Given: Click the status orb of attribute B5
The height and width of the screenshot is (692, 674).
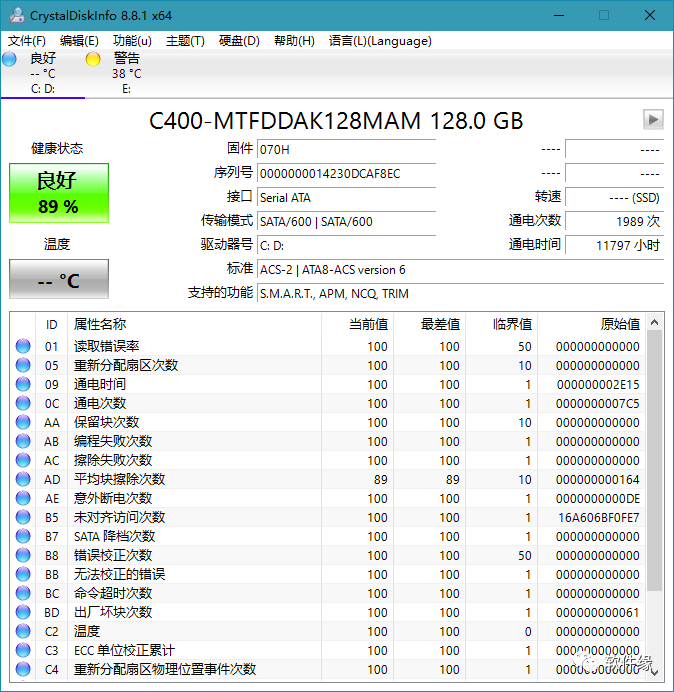Looking at the screenshot, I should click(23, 517).
